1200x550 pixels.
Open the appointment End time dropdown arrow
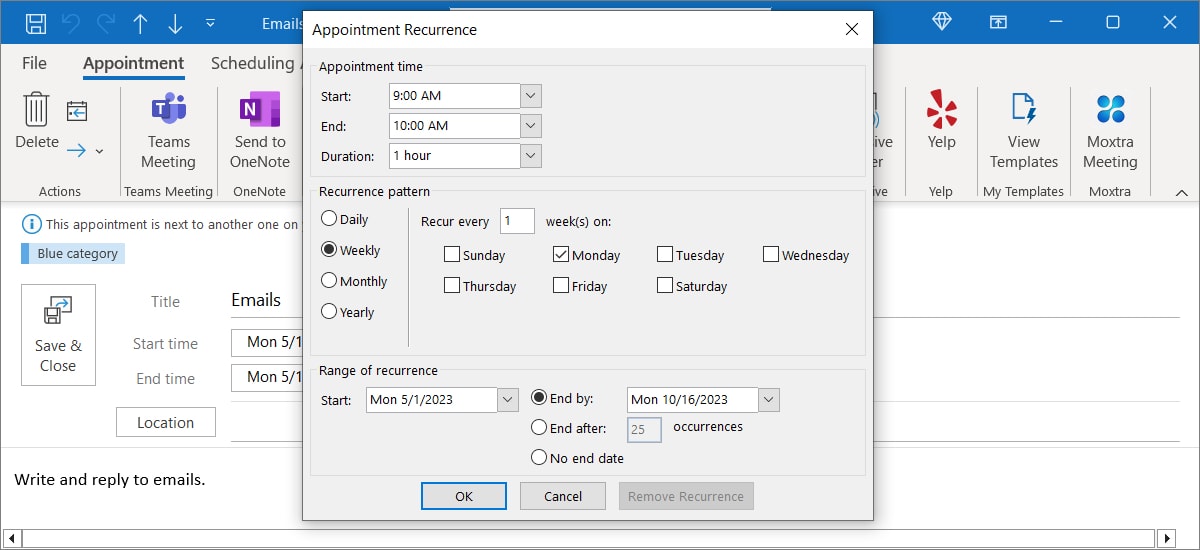pos(531,126)
